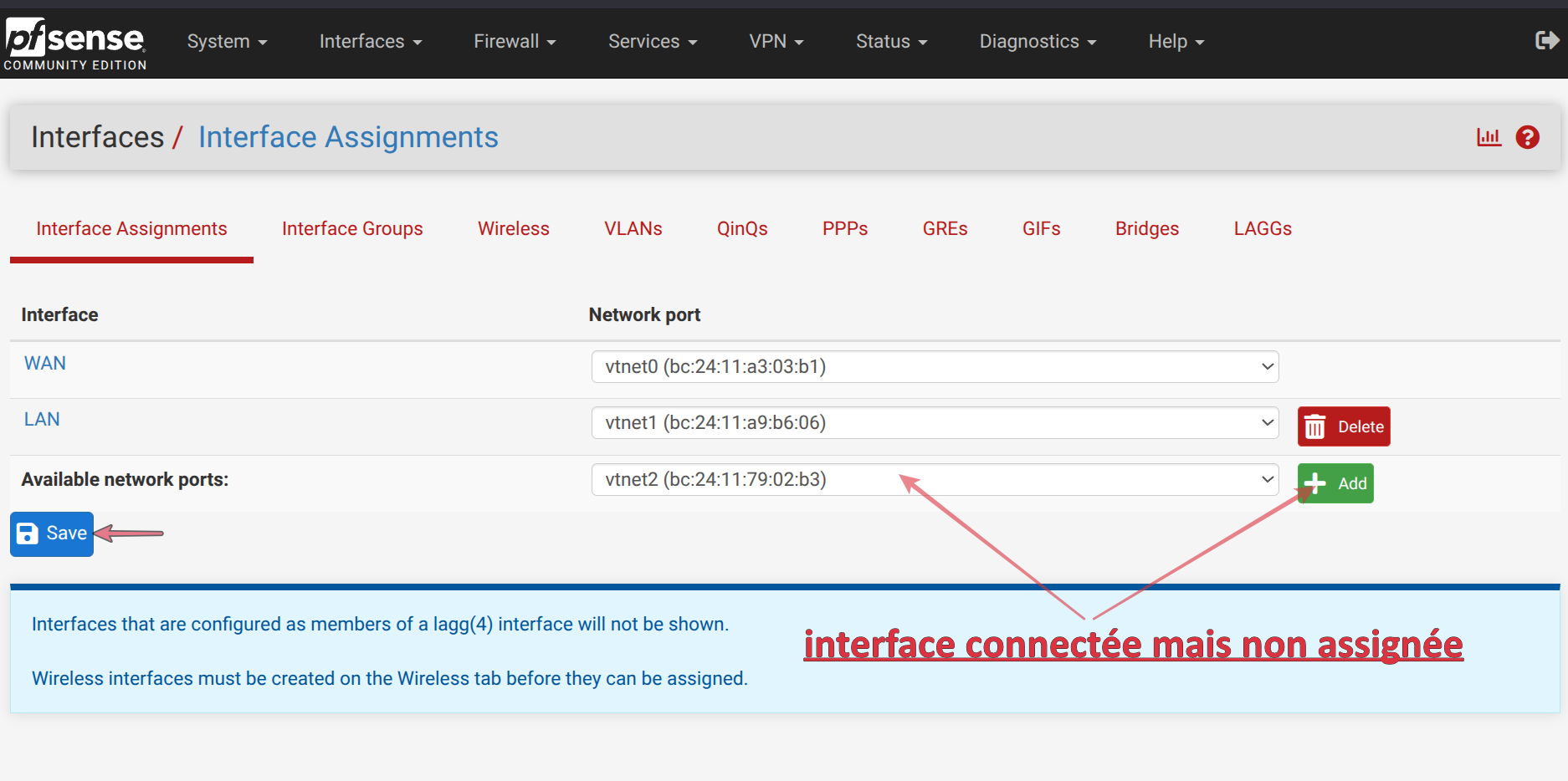Open the available network ports dropdown
The image size is (1568, 781).
coord(934,480)
